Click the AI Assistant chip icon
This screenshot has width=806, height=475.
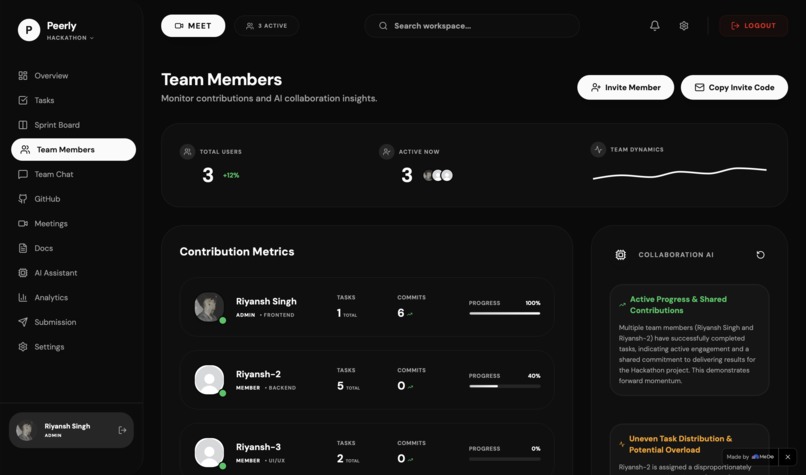(x=23, y=273)
